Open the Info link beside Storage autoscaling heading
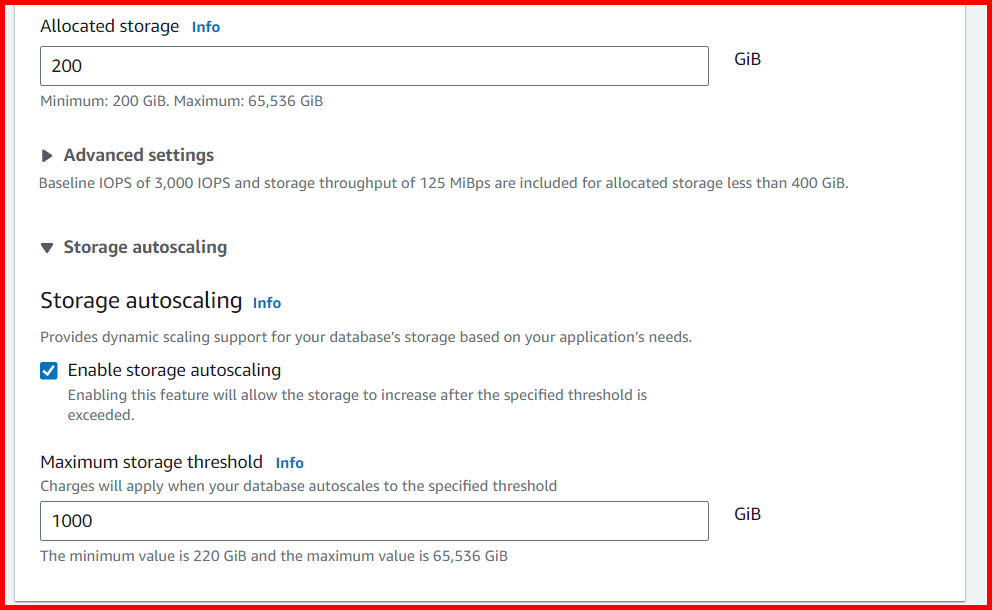The height and width of the screenshot is (610, 992). point(267,302)
